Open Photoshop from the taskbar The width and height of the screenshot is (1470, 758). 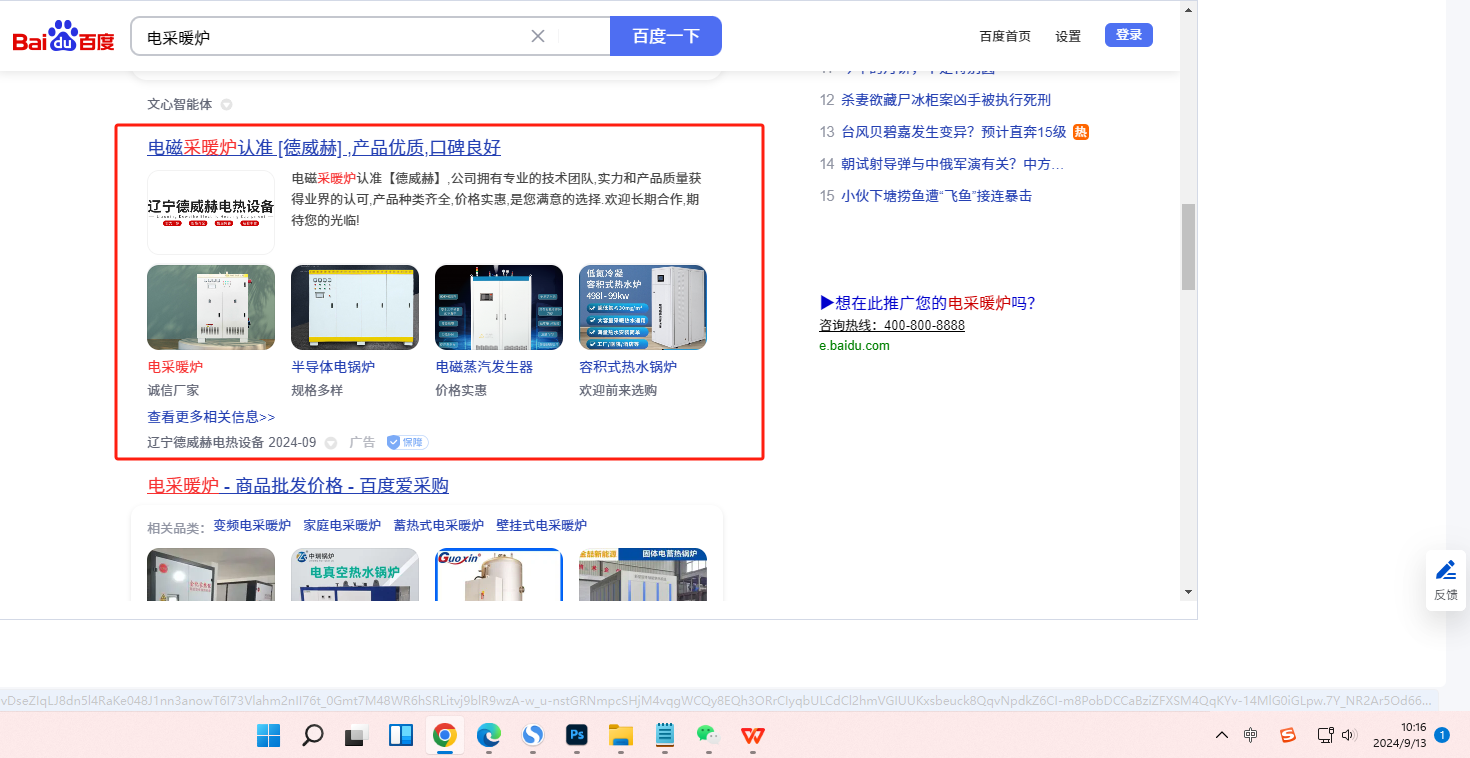[576, 736]
